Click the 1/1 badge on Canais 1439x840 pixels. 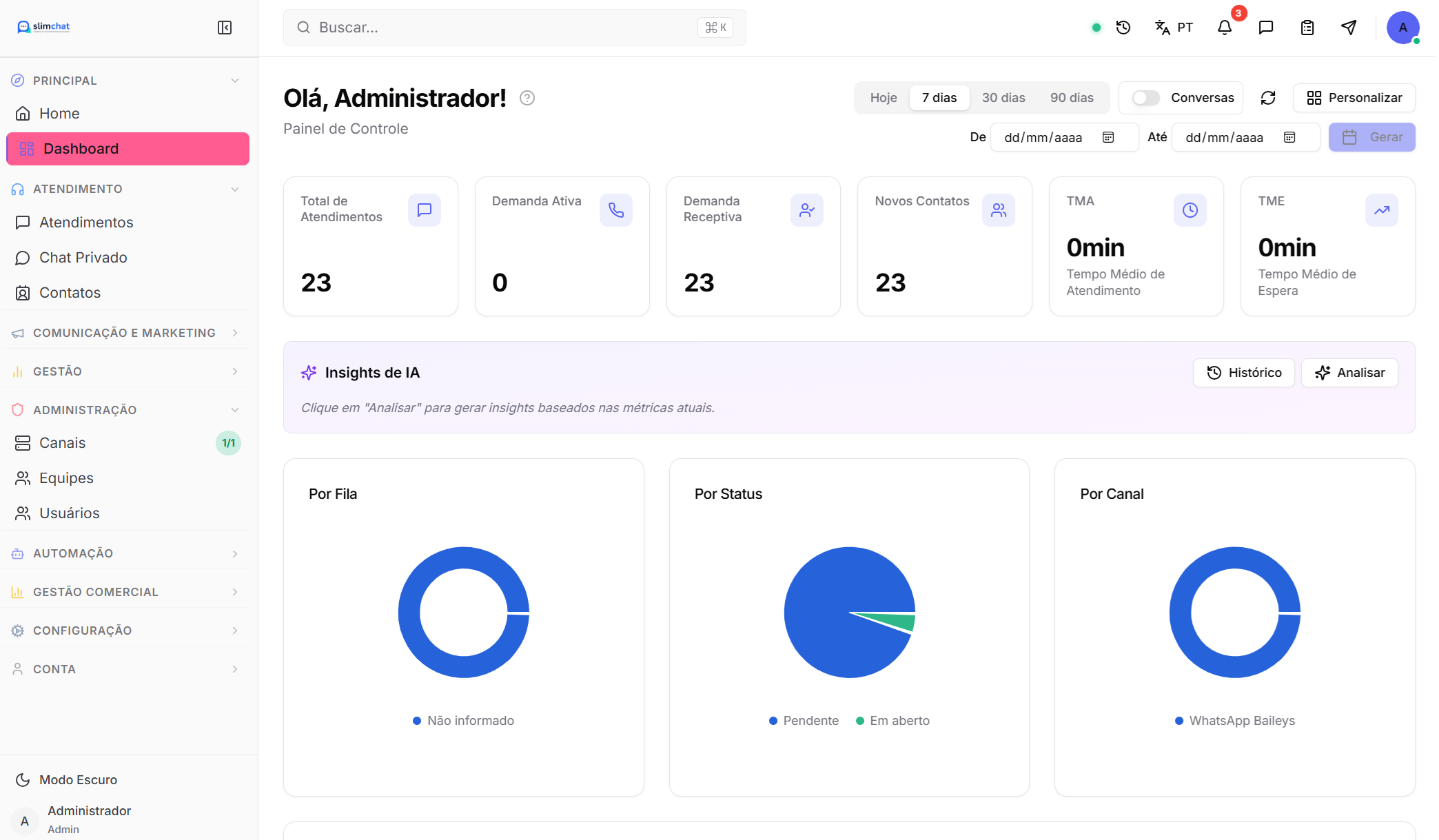point(228,443)
